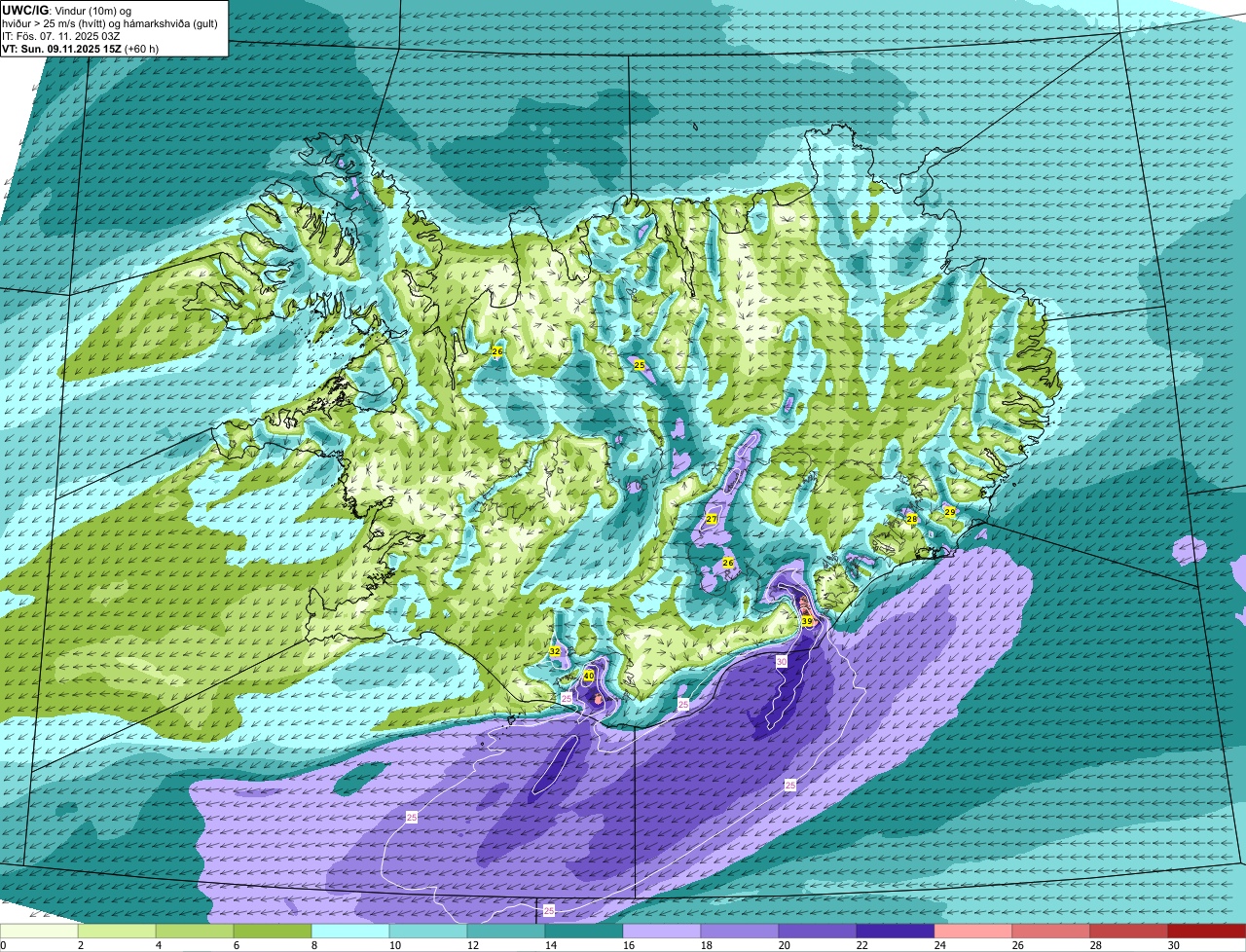The width and height of the screenshot is (1246, 952).
Task: Click the '0' tick label on the scale
Action: 3,945
